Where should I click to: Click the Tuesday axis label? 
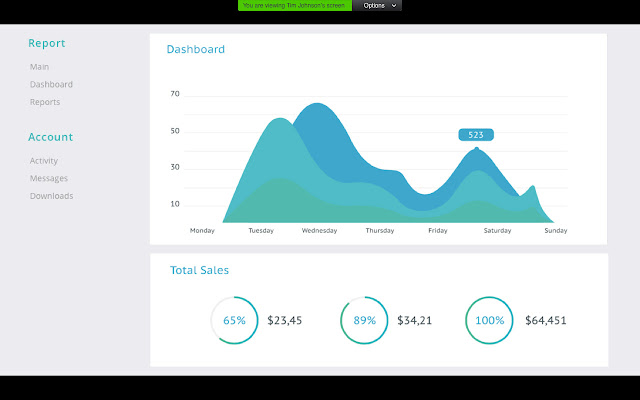pos(261,231)
